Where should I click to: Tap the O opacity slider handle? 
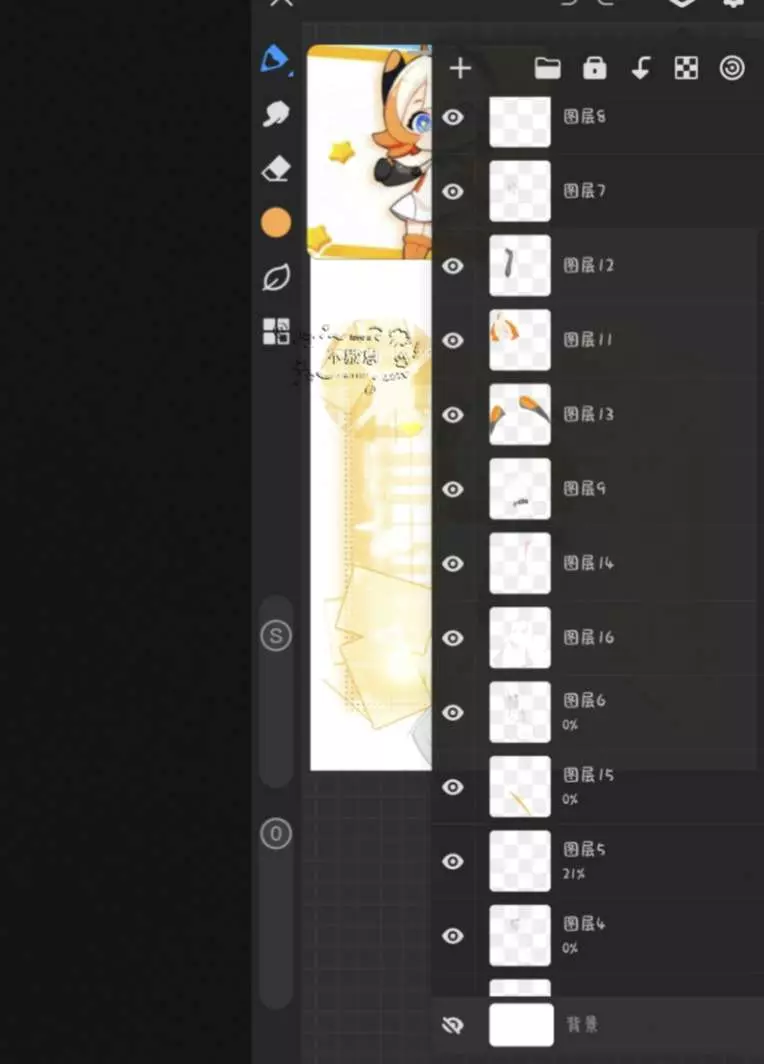tap(275, 833)
